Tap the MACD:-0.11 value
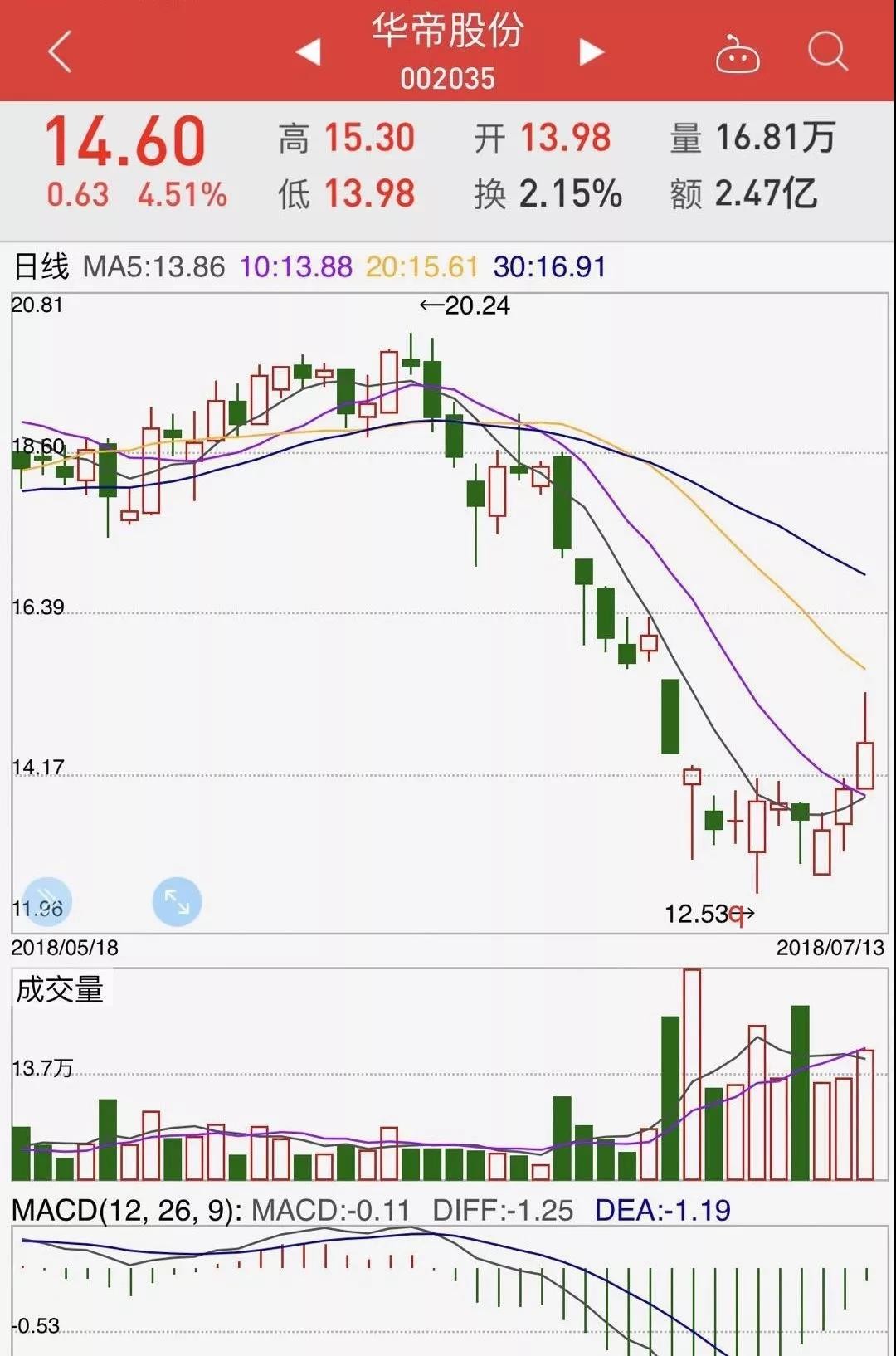 pyautogui.click(x=331, y=1210)
